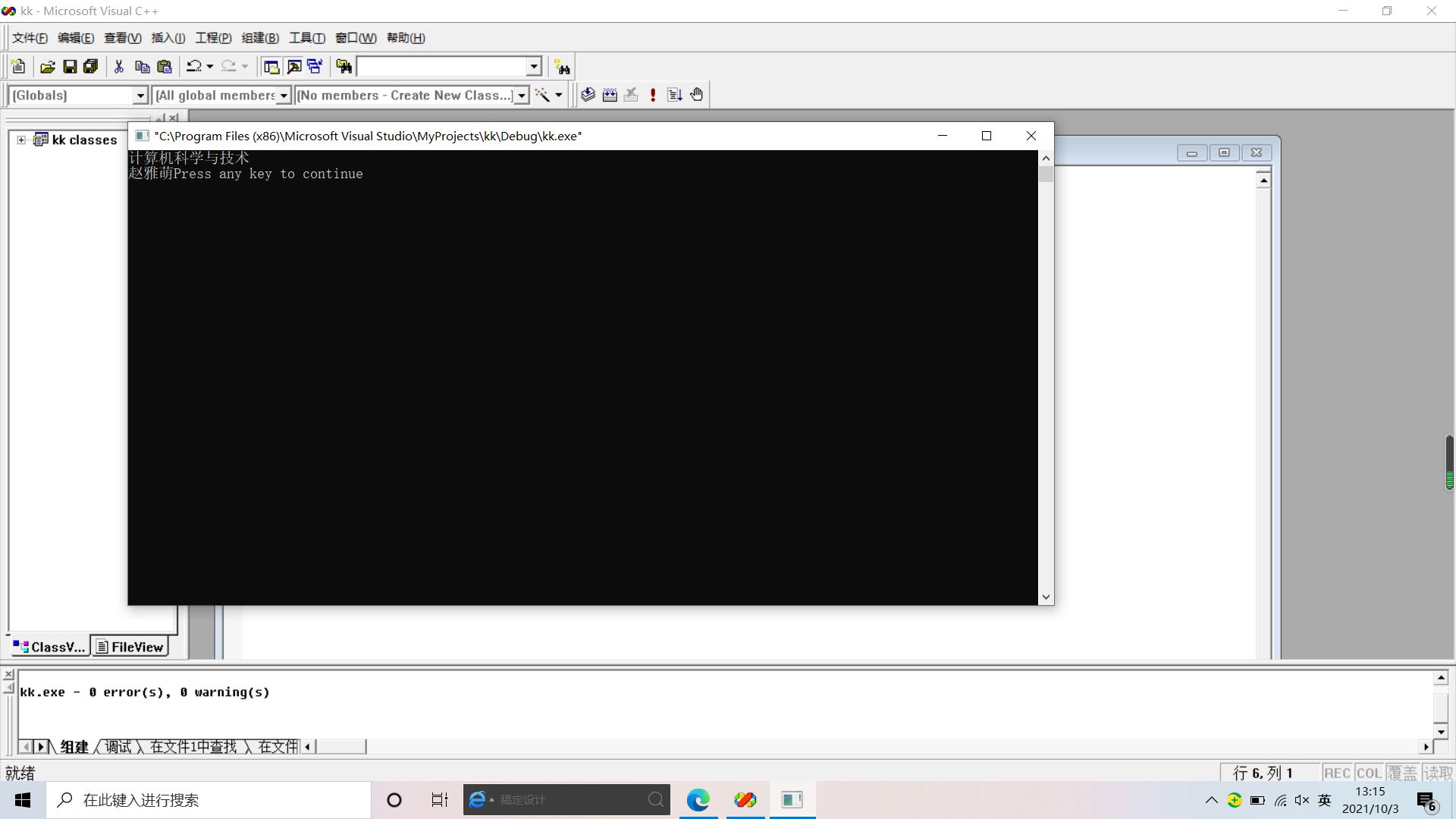
Task: Select the 调试 output tab
Action: point(118,747)
